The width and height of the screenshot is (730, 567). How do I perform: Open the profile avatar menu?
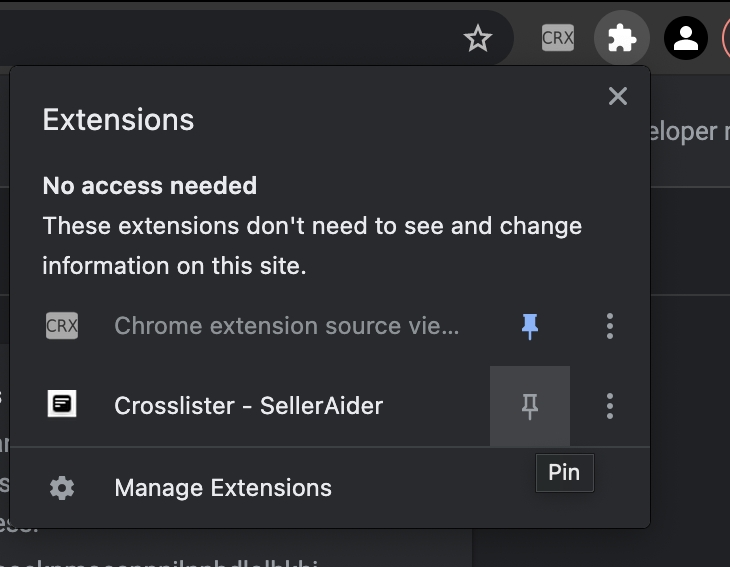coord(686,39)
